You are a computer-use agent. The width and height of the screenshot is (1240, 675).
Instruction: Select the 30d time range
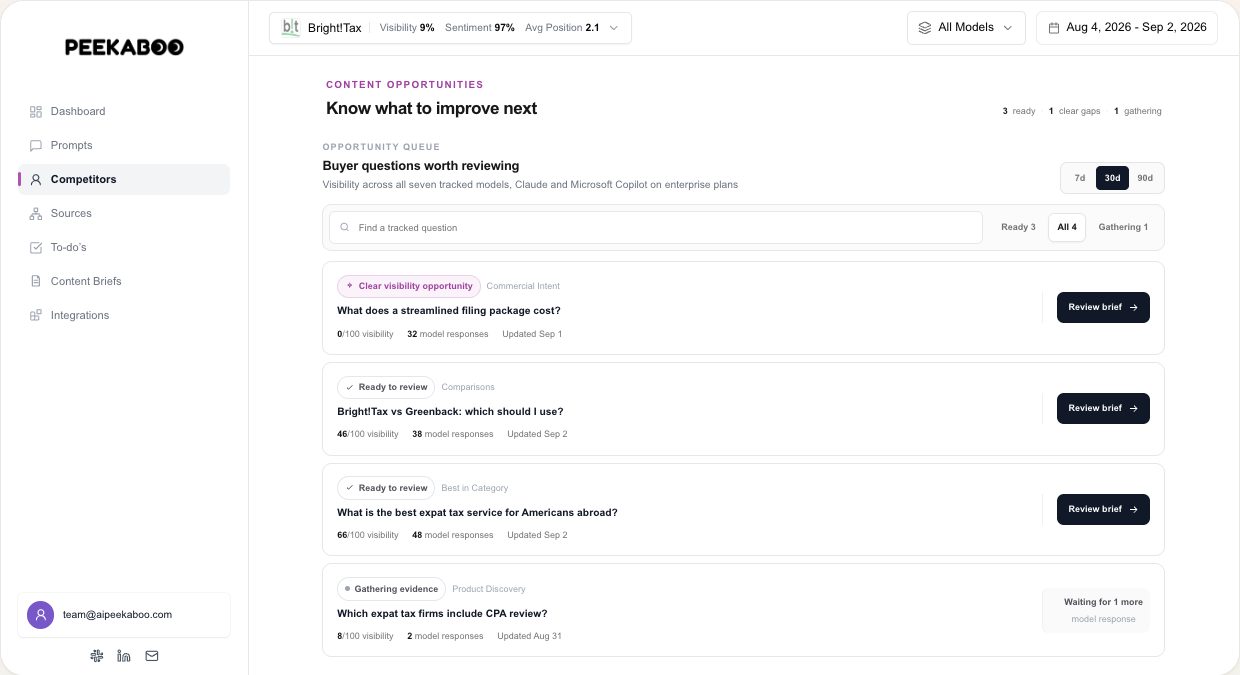click(1112, 178)
